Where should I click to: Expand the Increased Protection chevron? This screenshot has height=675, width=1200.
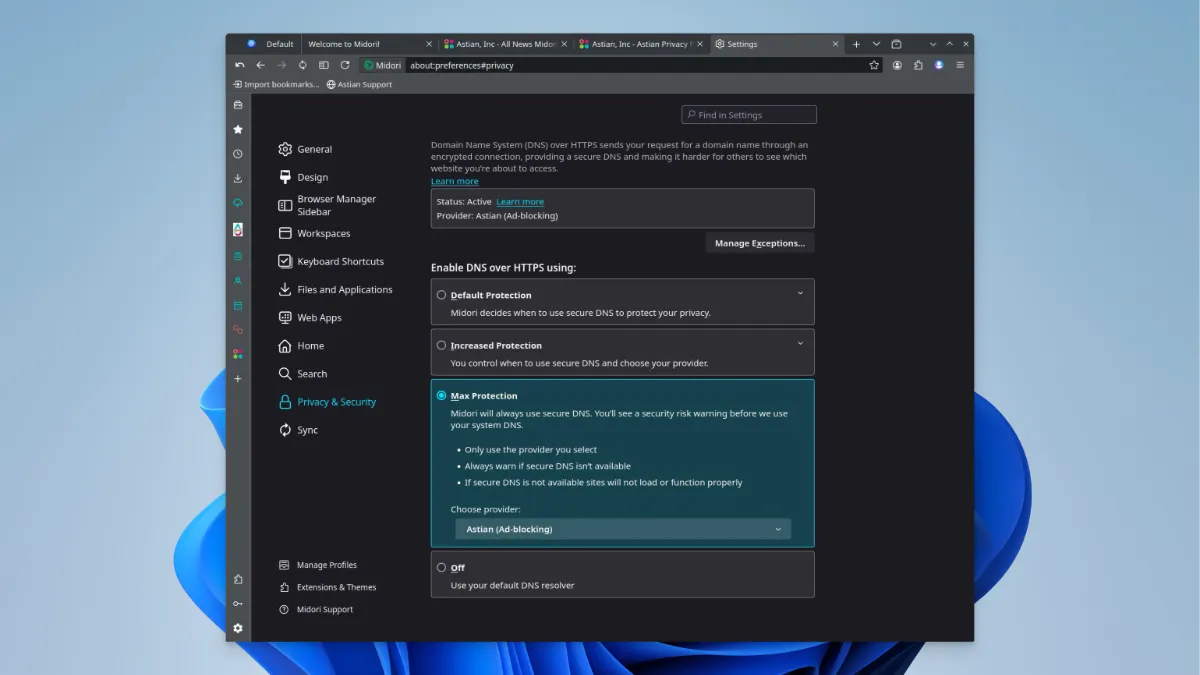click(x=800, y=343)
